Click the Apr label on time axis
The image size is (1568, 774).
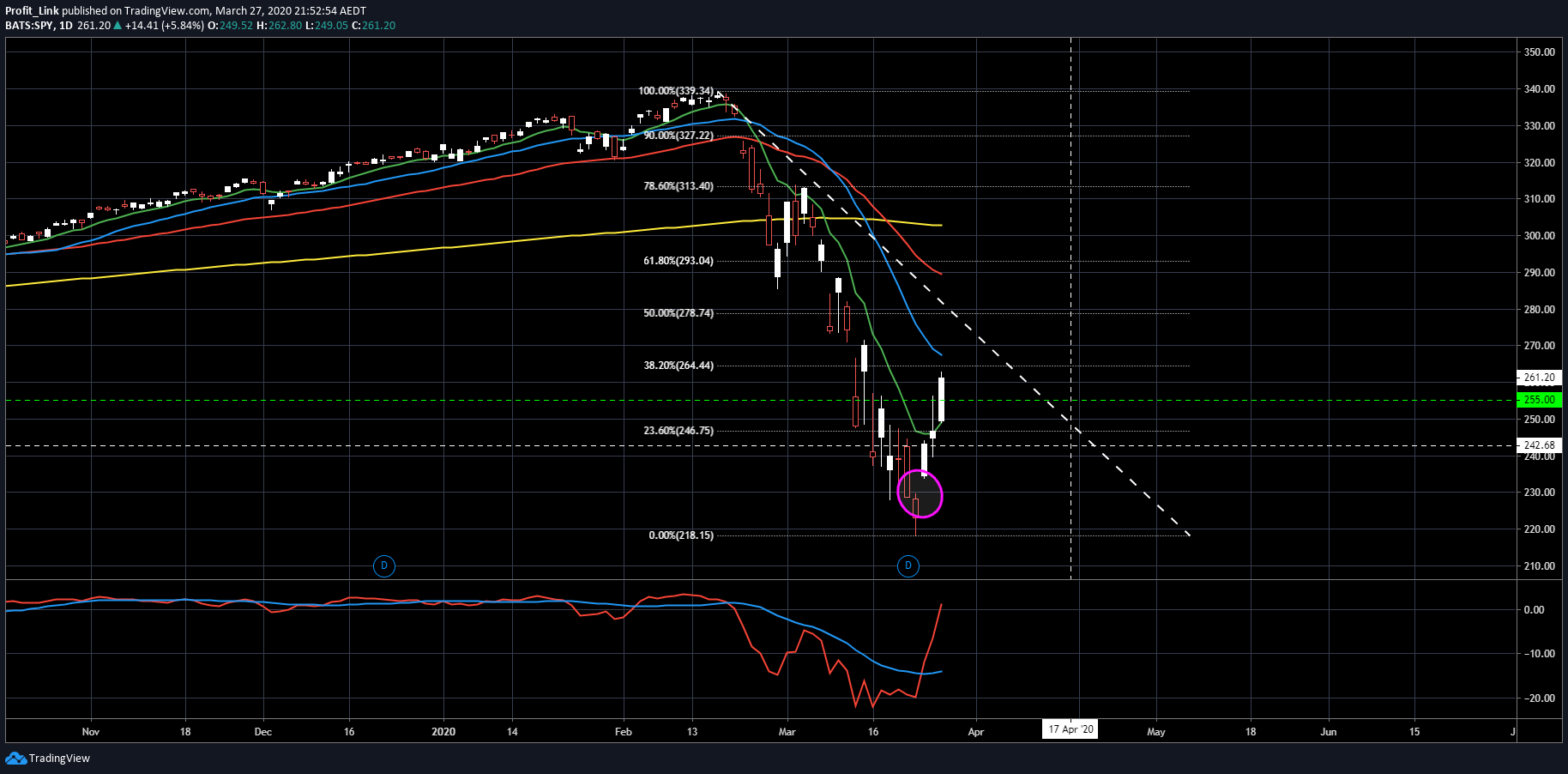pyautogui.click(x=976, y=732)
